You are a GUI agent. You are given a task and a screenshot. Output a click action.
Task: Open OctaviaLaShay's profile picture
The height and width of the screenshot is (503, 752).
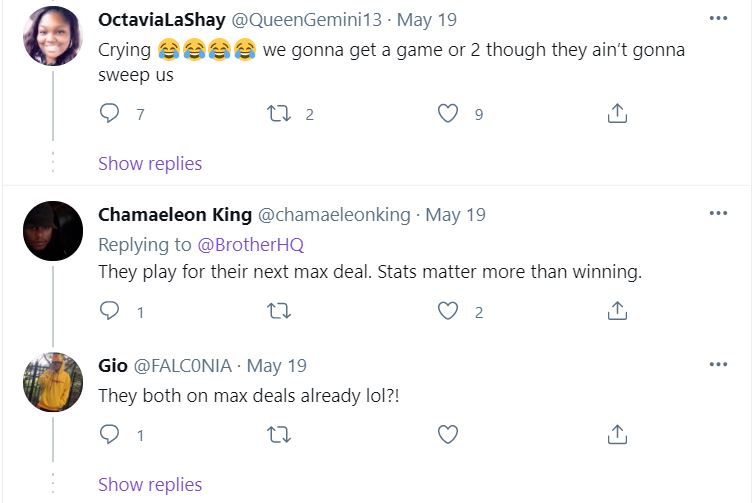pyautogui.click(x=52, y=35)
